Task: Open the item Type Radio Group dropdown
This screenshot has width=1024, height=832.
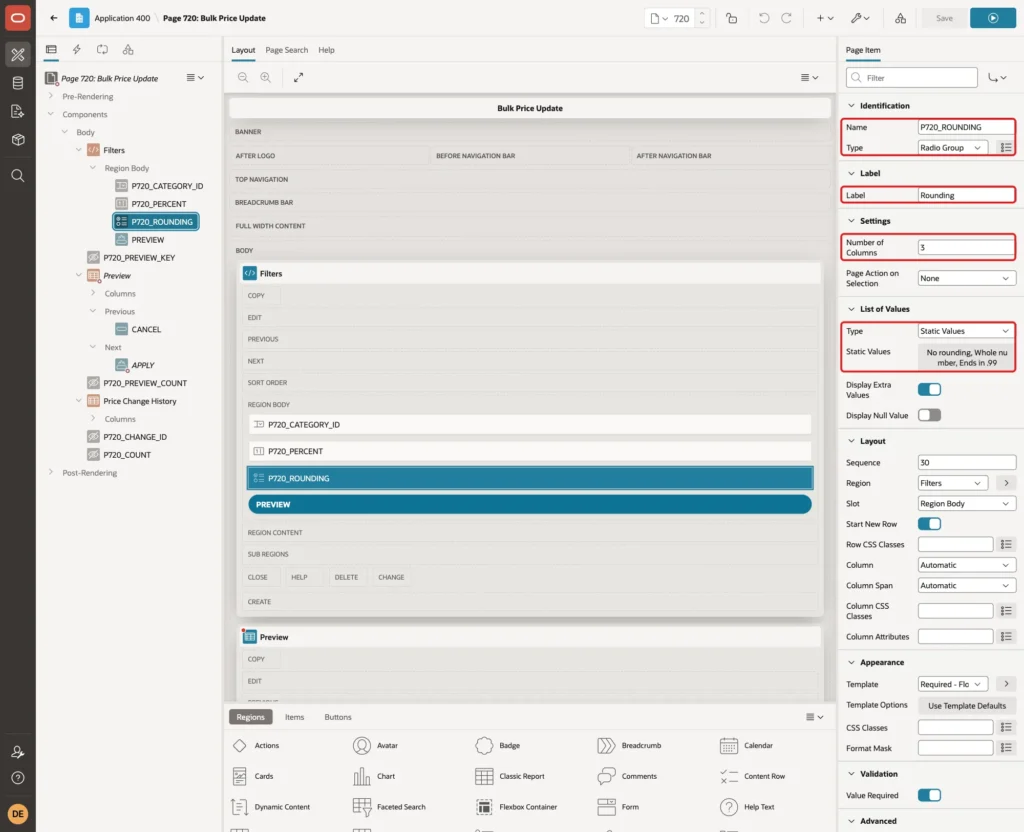Action: (952, 148)
